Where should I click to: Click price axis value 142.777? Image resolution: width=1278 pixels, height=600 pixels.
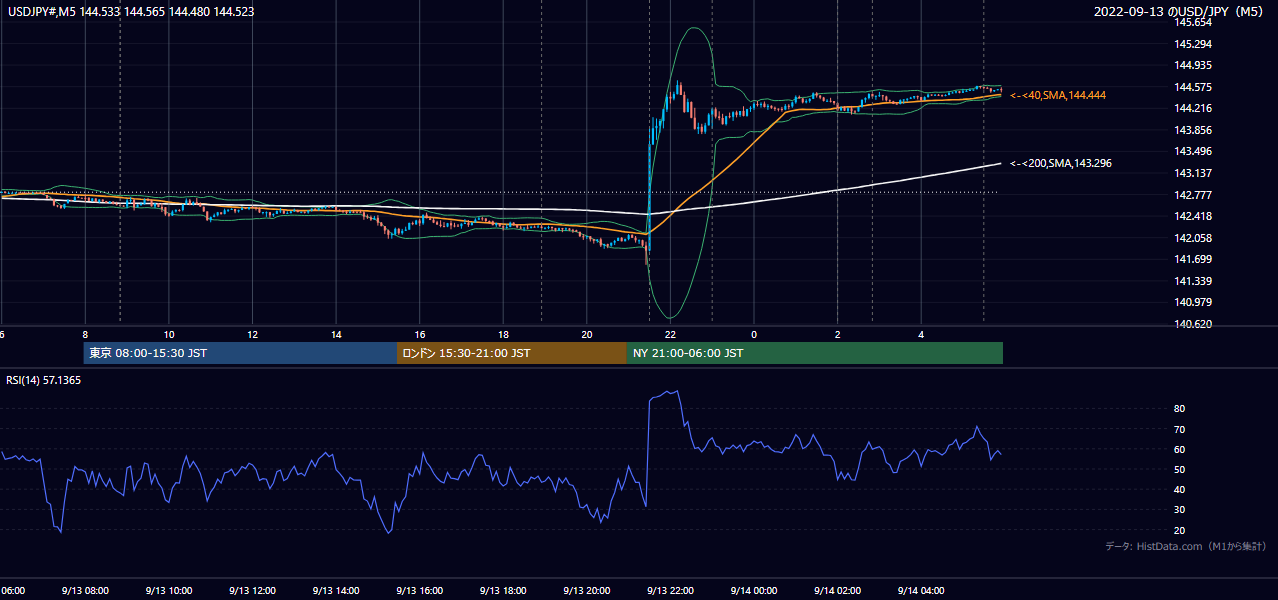click(x=1194, y=195)
